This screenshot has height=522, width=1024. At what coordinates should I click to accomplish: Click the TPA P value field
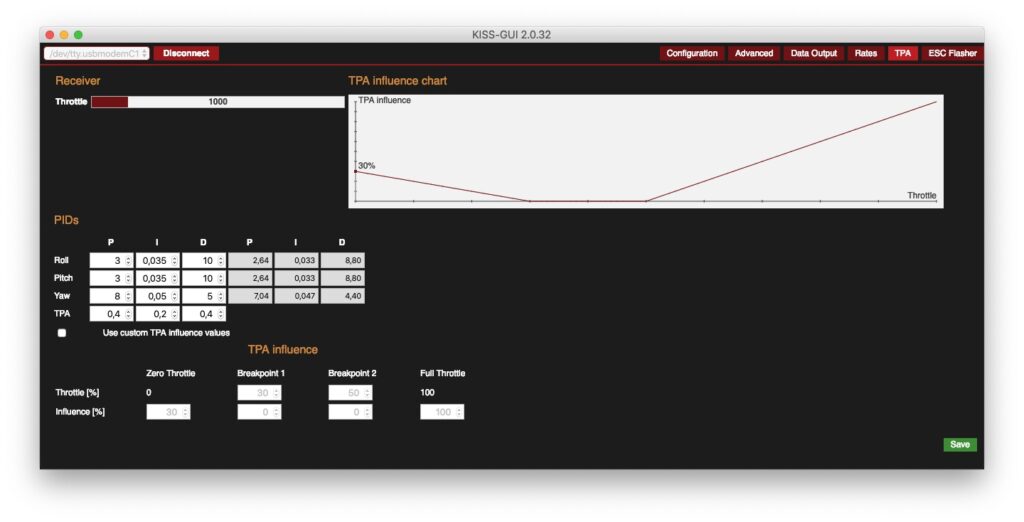(x=106, y=314)
